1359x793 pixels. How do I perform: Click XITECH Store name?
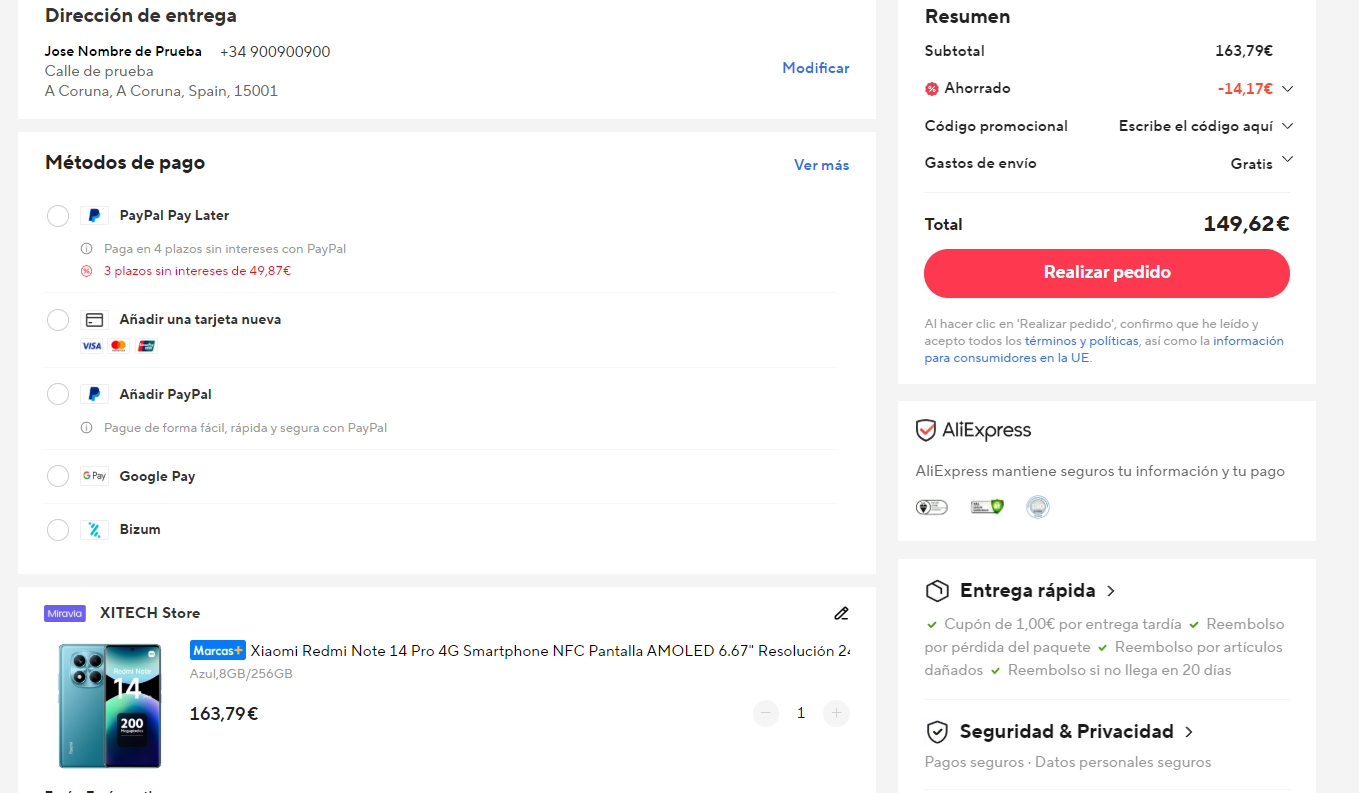(x=150, y=613)
